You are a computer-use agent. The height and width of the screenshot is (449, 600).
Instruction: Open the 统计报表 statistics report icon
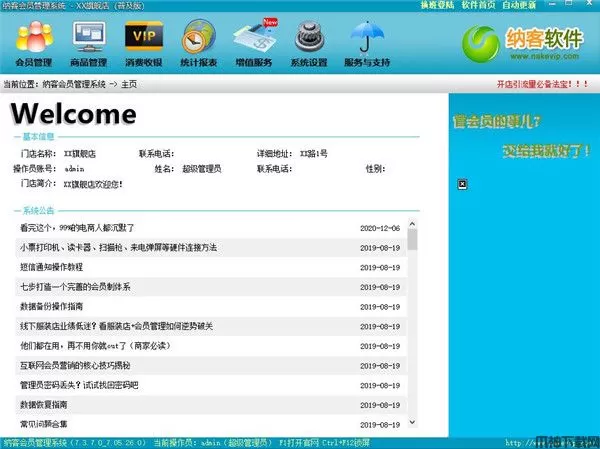[x=199, y=43]
